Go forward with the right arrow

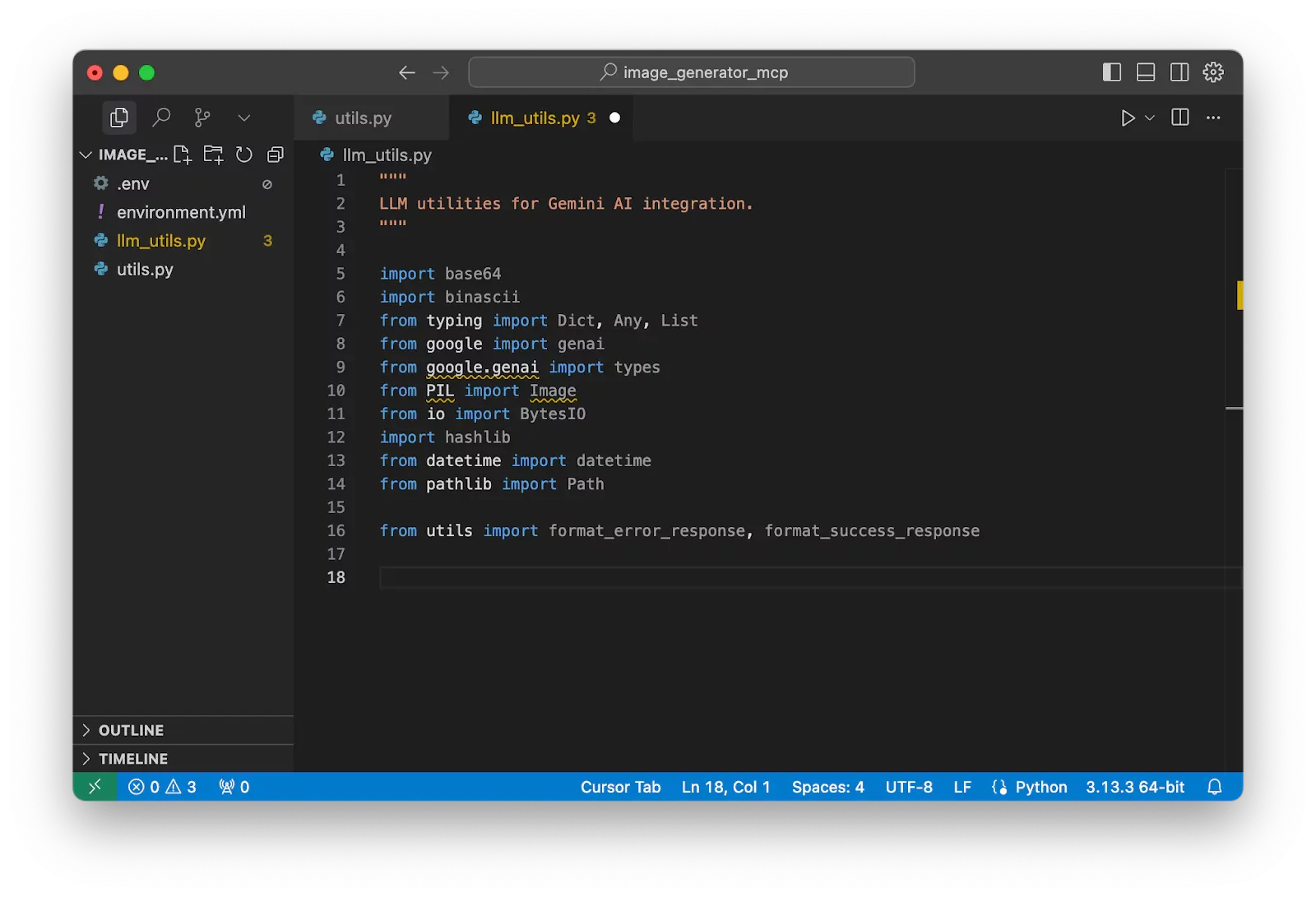click(x=442, y=72)
